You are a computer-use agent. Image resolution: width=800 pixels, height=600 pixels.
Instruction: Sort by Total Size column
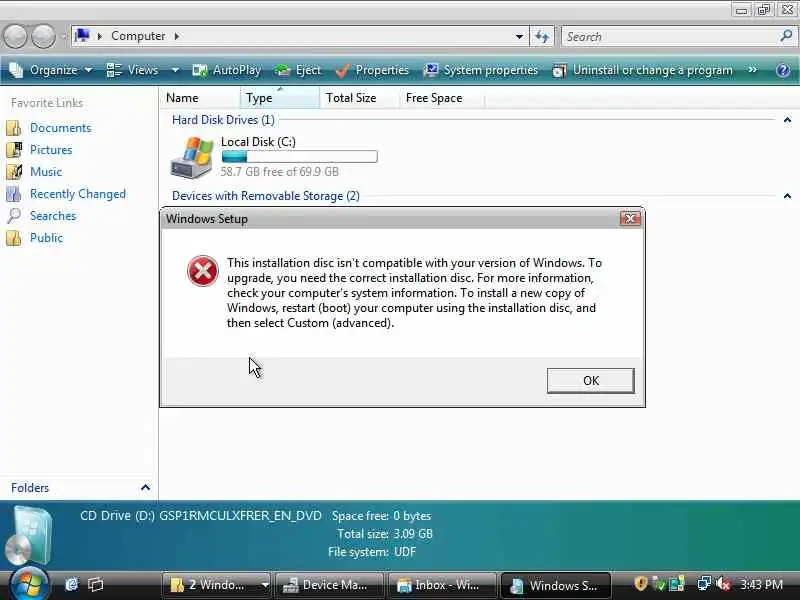click(x=359, y=97)
